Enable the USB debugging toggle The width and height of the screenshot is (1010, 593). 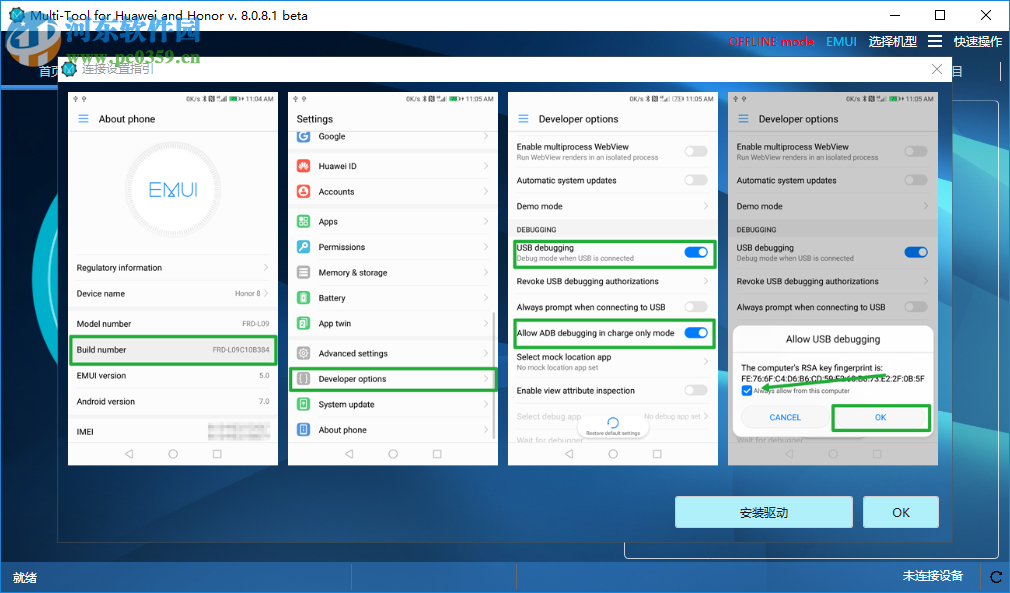pos(696,253)
